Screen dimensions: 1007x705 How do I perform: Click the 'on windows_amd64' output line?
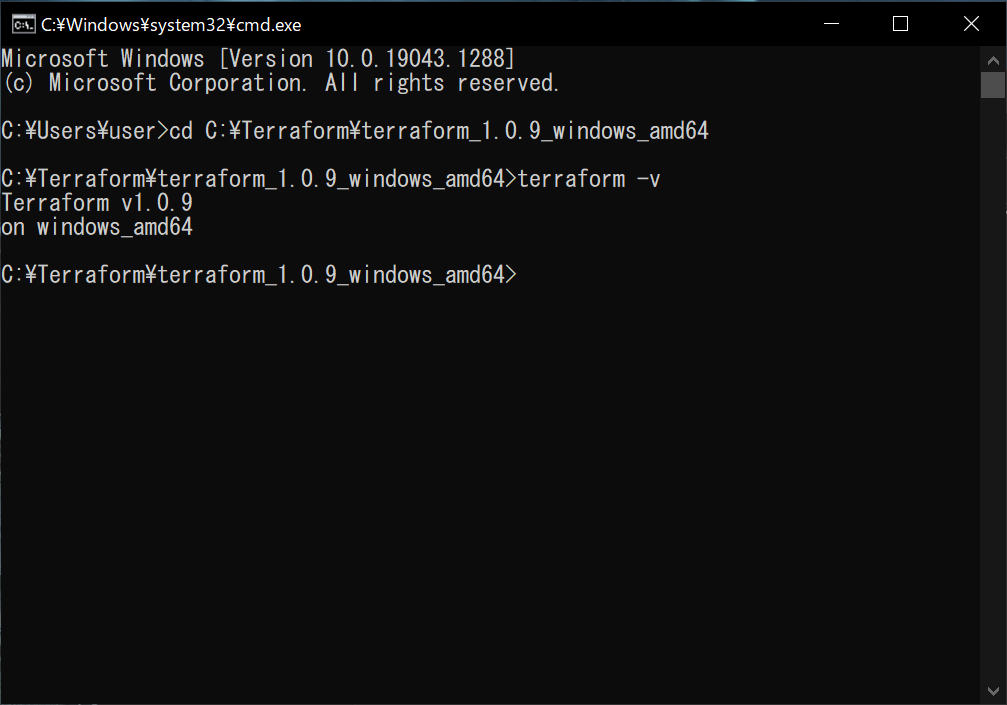[96, 227]
